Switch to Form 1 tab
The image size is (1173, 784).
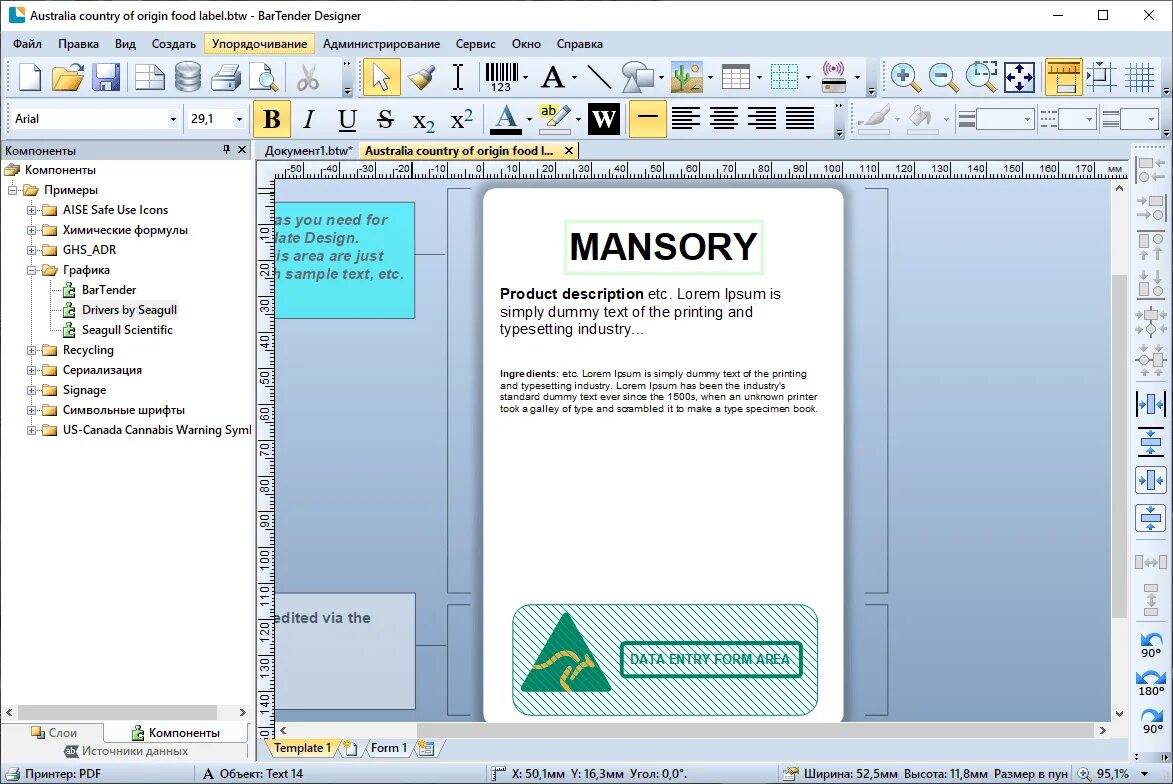pyautogui.click(x=388, y=747)
